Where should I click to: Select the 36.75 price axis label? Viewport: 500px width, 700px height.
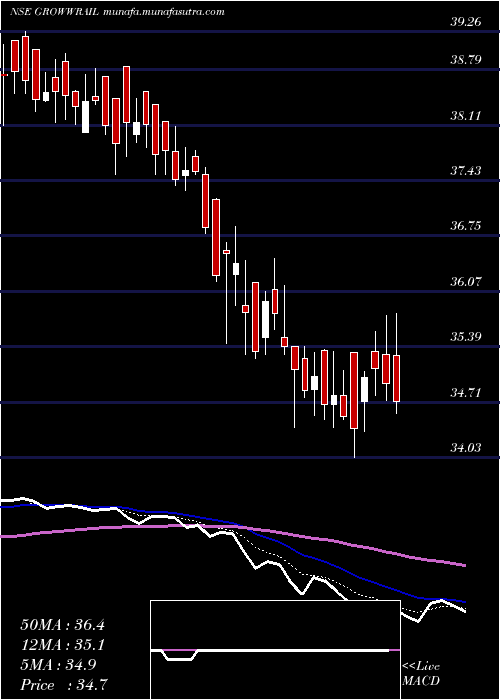pos(466,225)
